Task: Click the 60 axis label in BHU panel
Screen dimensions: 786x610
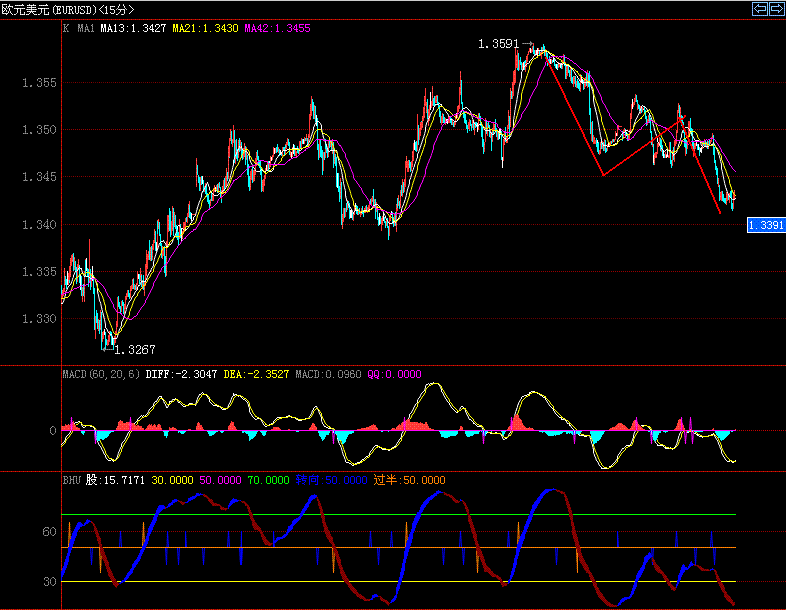Action: [x=50, y=532]
